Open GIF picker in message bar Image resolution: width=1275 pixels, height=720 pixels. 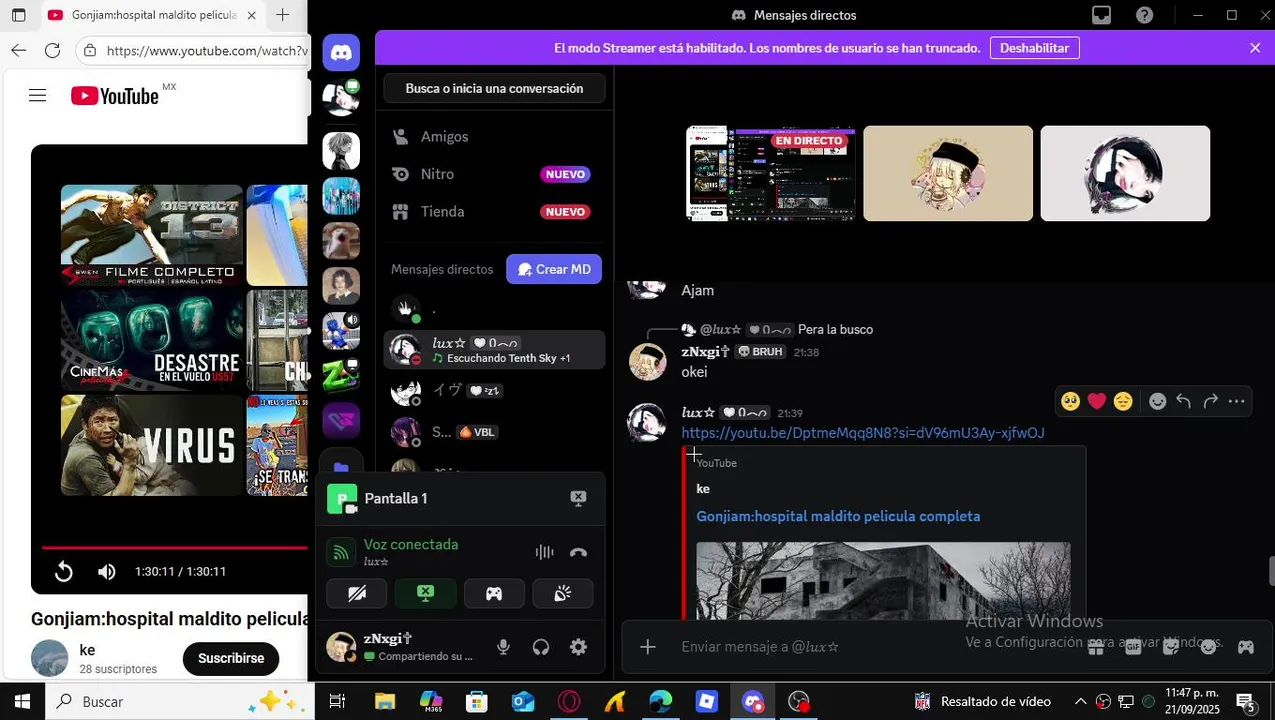(1133, 647)
